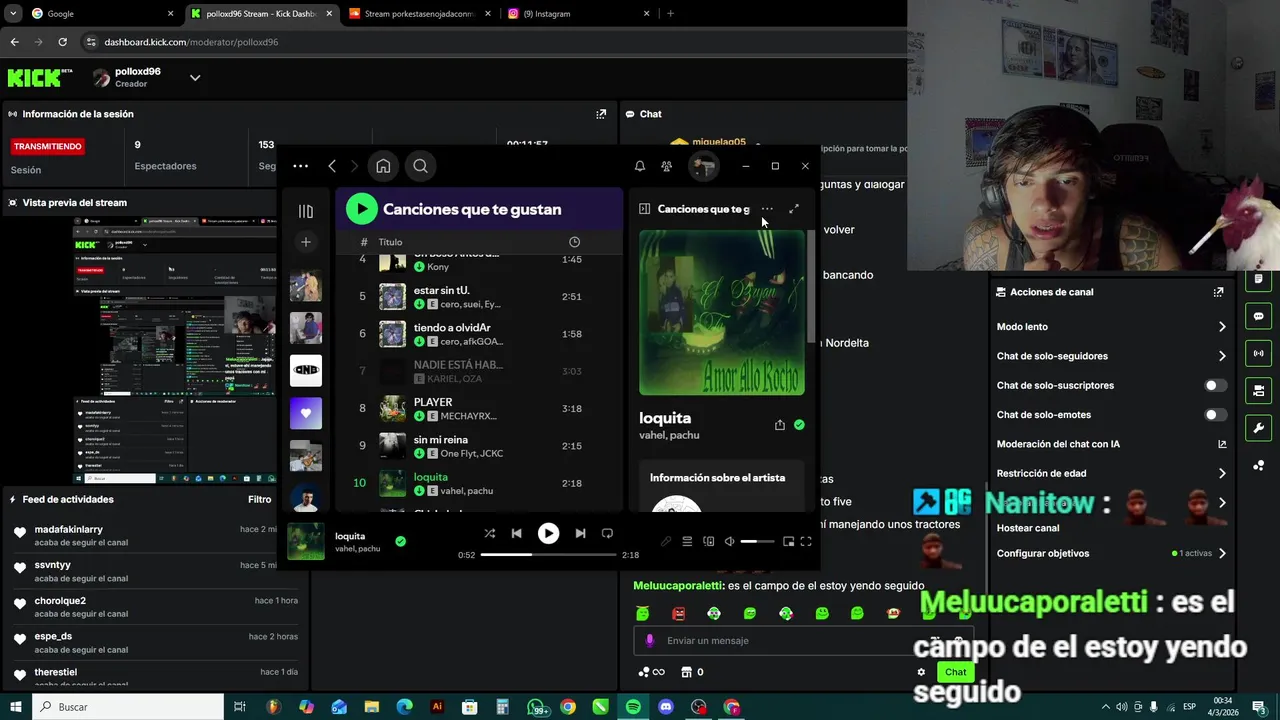This screenshot has width=1280, height=720.
Task: Open the Spotify queue icon
Action: pos(687,542)
